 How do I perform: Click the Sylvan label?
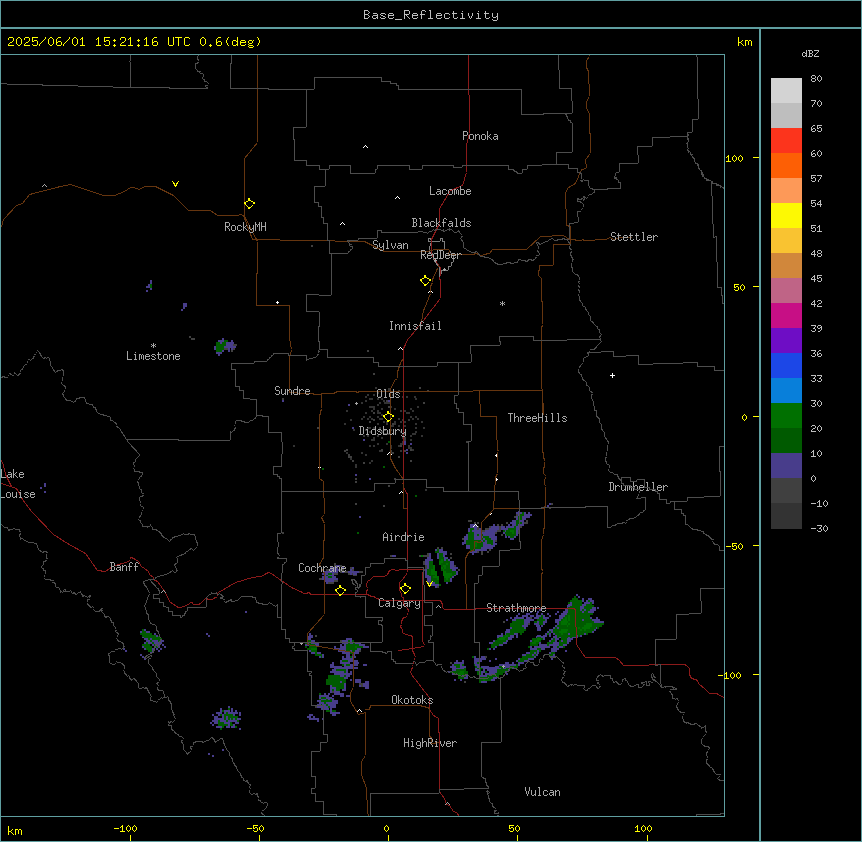390,245
